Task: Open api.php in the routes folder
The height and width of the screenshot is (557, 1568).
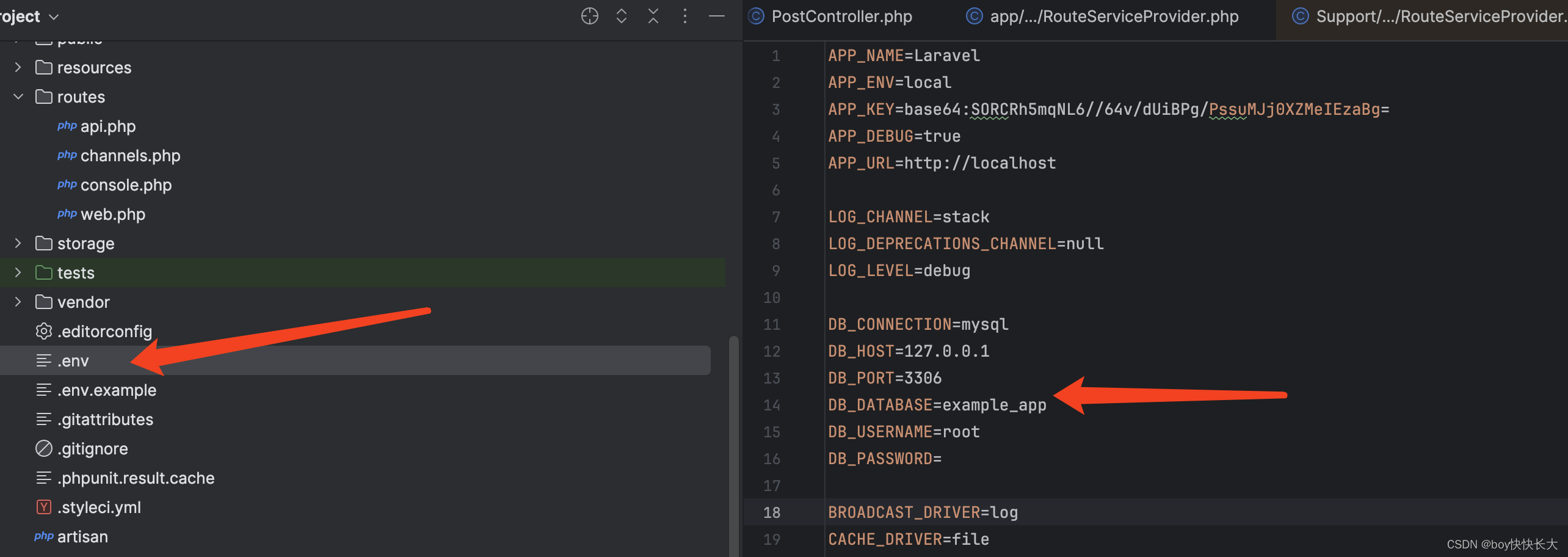Action: click(108, 126)
